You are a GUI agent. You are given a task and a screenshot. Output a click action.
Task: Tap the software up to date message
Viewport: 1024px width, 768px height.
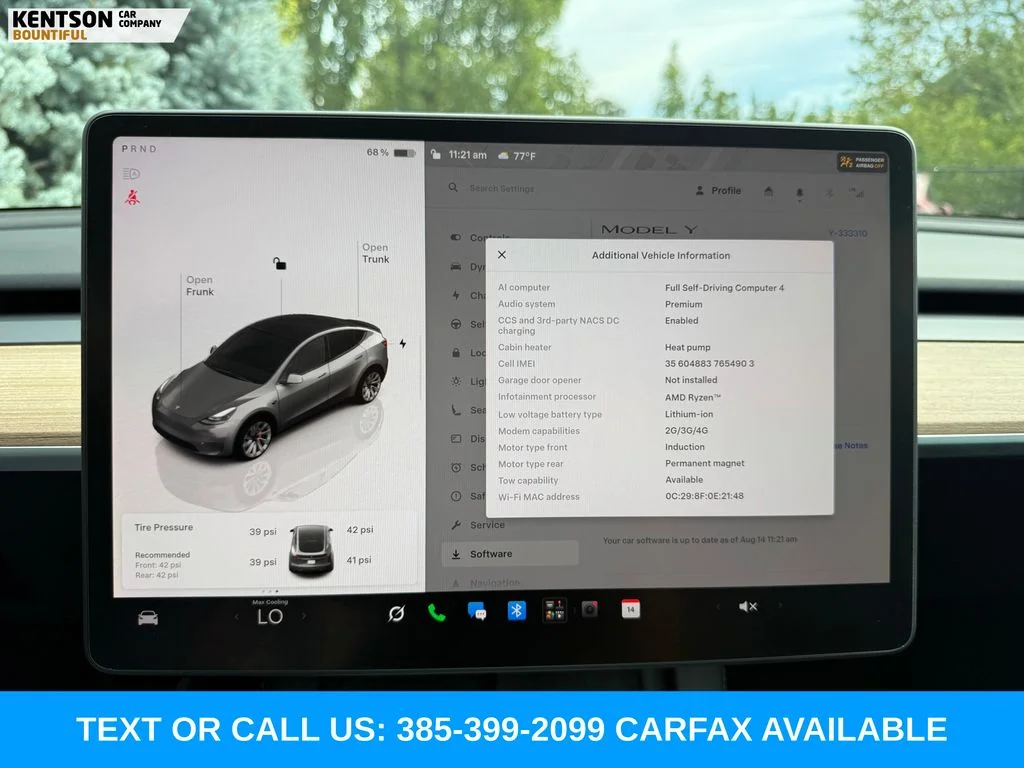click(699, 540)
